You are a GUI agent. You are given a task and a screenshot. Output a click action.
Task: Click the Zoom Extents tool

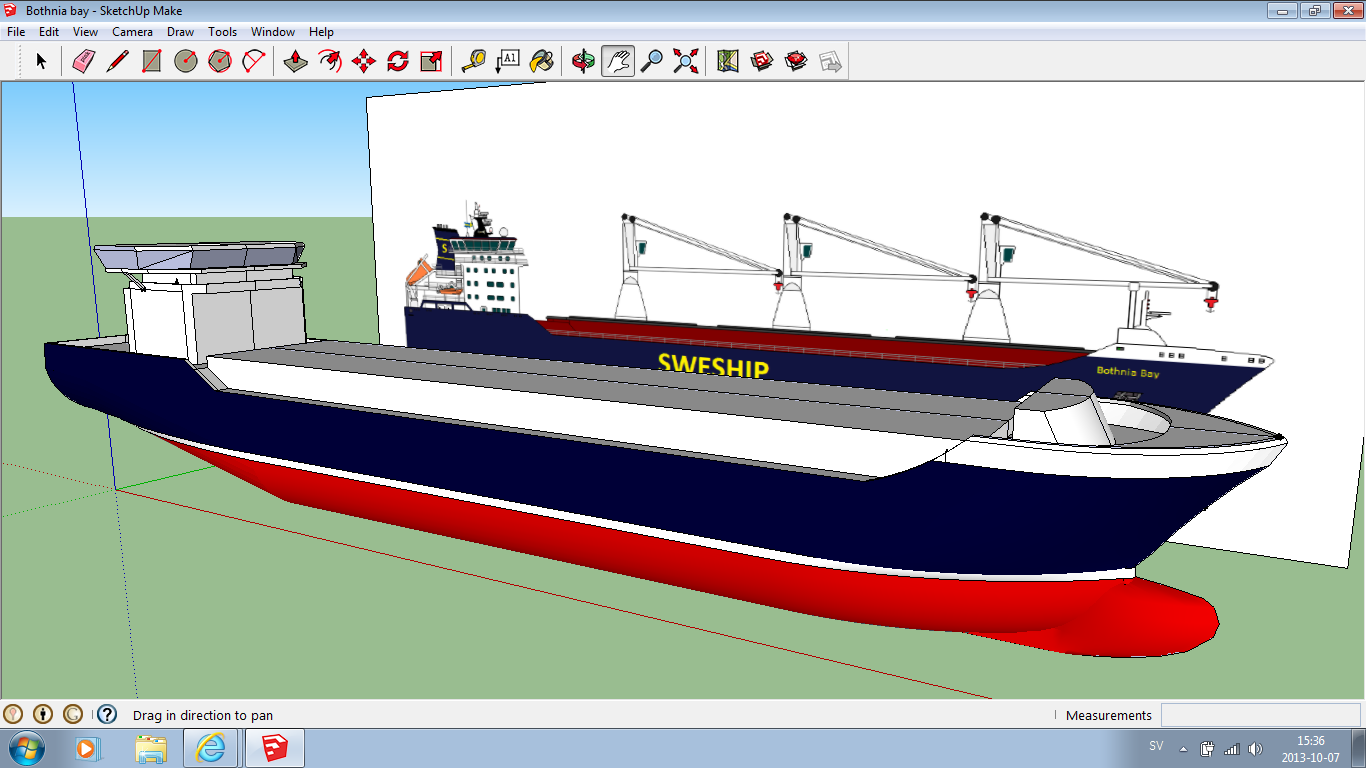click(x=686, y=61)
